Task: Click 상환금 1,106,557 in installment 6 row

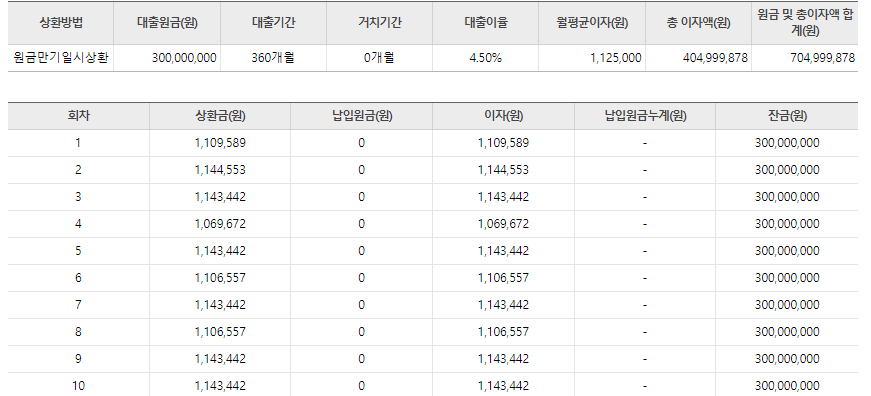Action: (220, 278)
